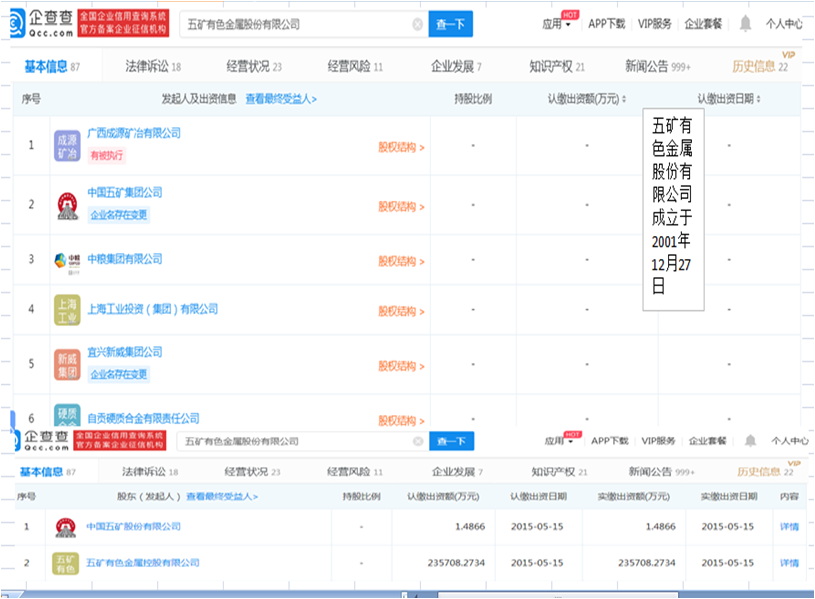Expand 股权结构 for 广西成源矿冶有限公司

pos(401,148)
